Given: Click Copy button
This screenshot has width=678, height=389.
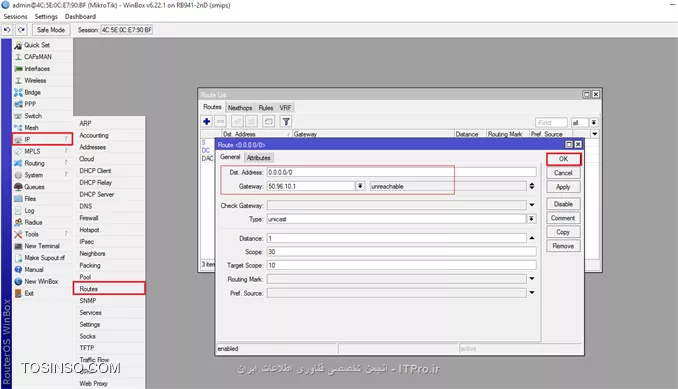Looking at the screenshot, I should [563, 232].
